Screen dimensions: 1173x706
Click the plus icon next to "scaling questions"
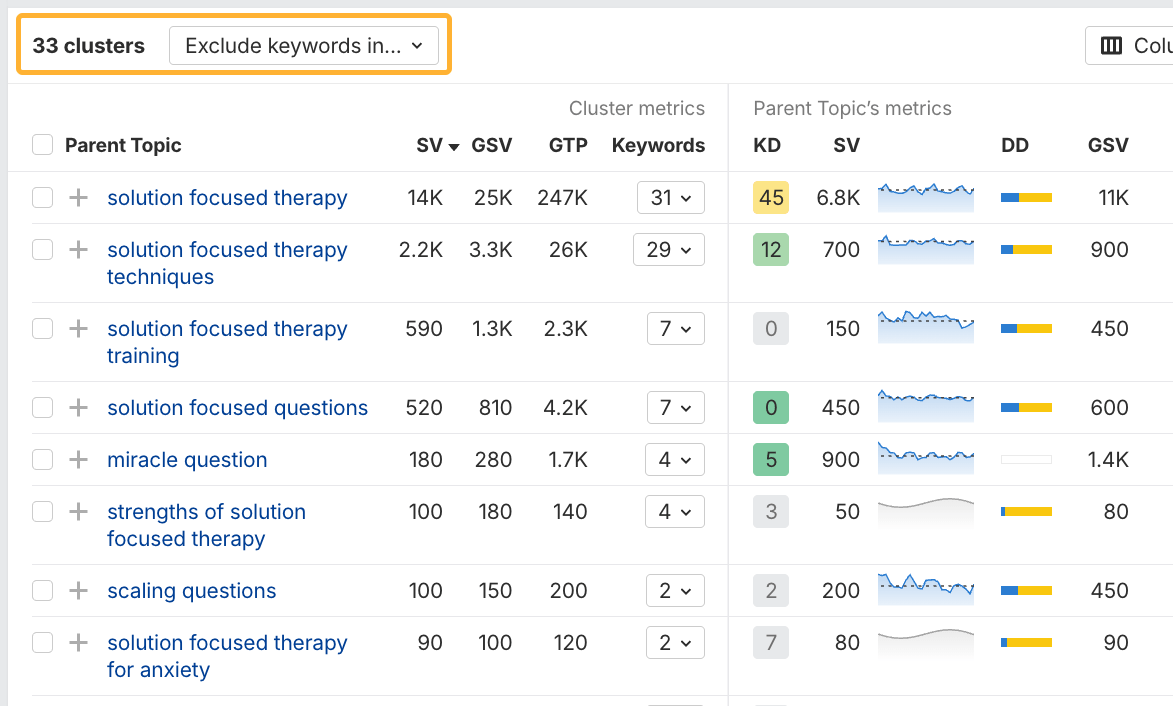click(x=78, y=590)
